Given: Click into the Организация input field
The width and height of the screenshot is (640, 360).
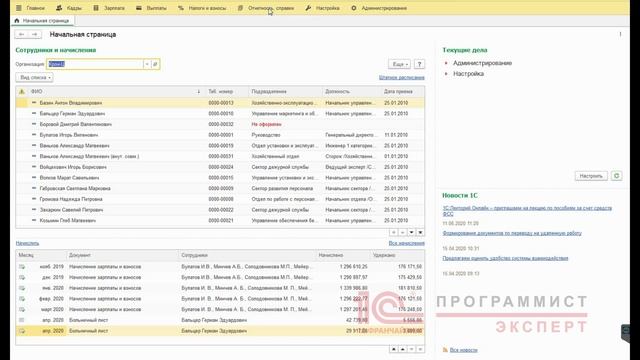Looking at the screenshot, I should click(95, 64).
